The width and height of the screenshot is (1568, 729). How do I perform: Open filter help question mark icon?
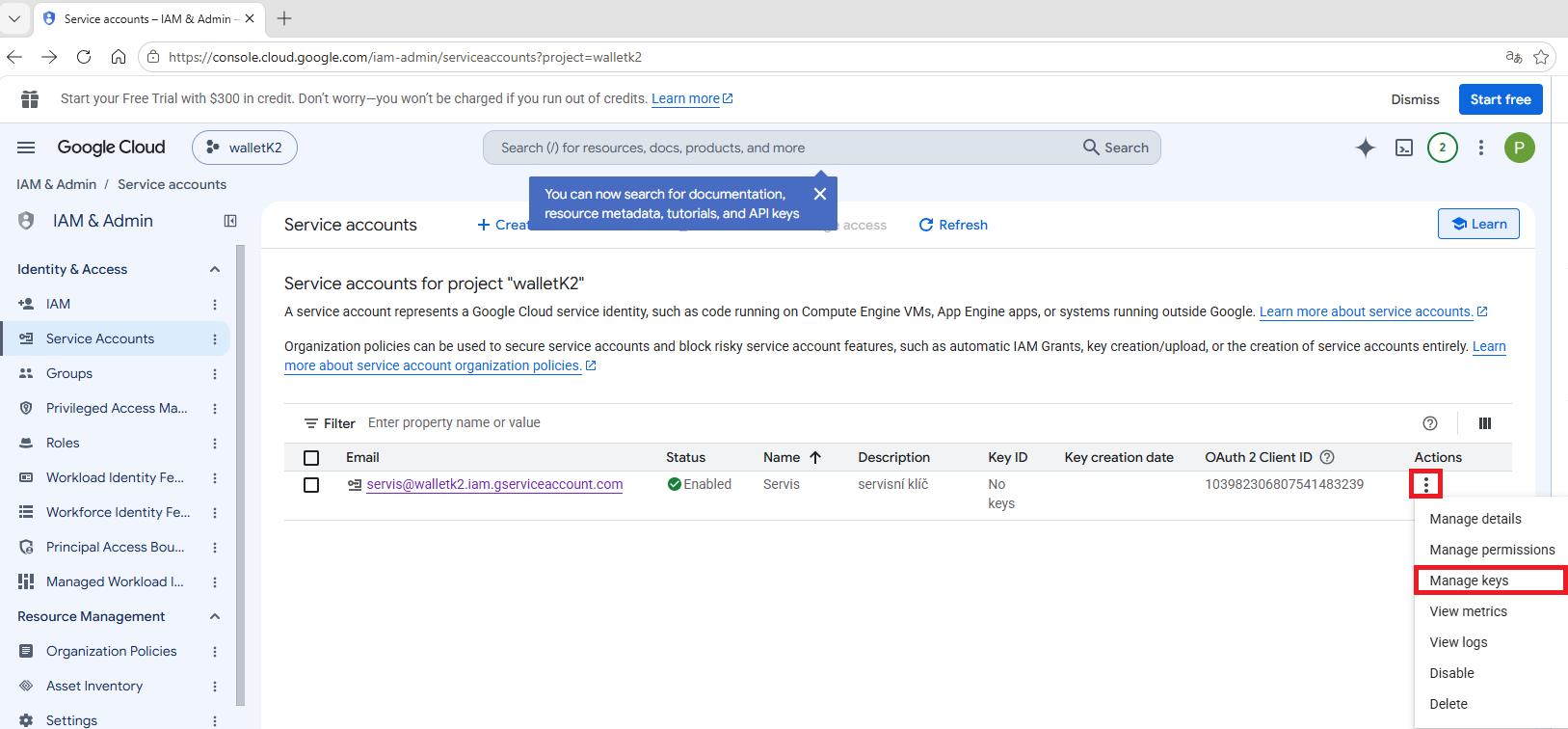(1430, 423)
